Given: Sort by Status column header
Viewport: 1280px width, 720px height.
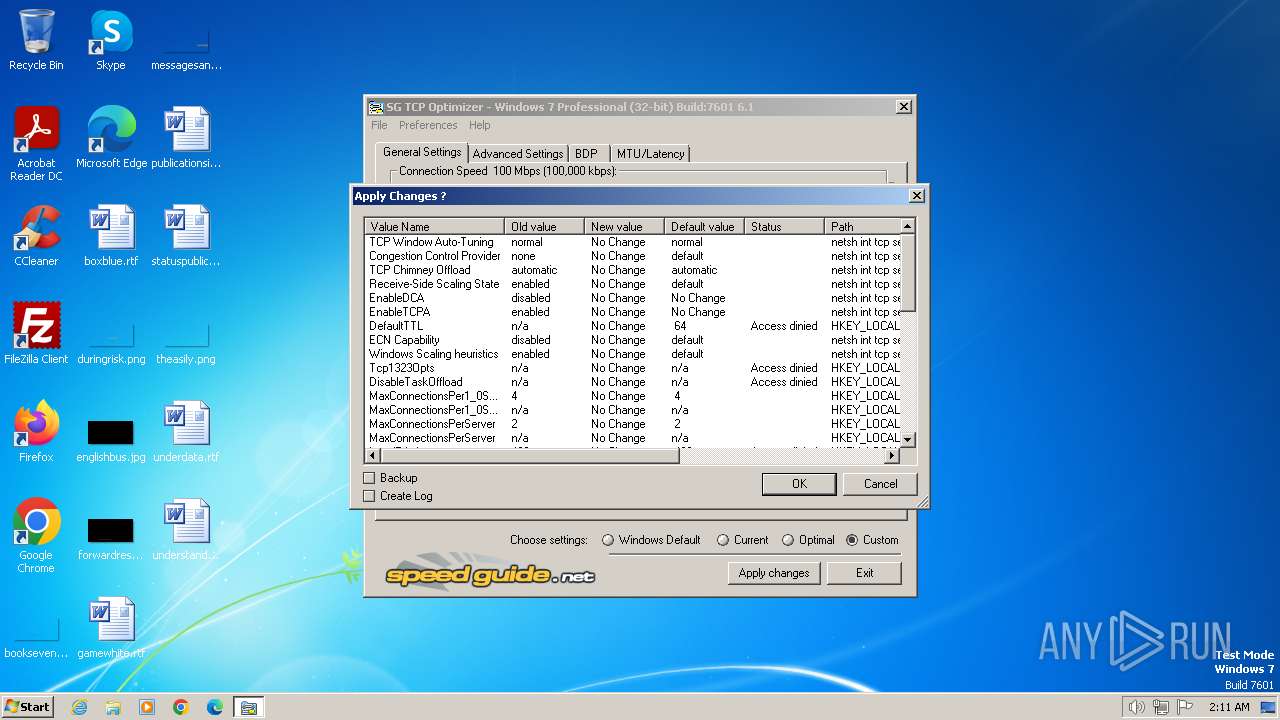Looking at the screenshot, I should coord(785,227).
